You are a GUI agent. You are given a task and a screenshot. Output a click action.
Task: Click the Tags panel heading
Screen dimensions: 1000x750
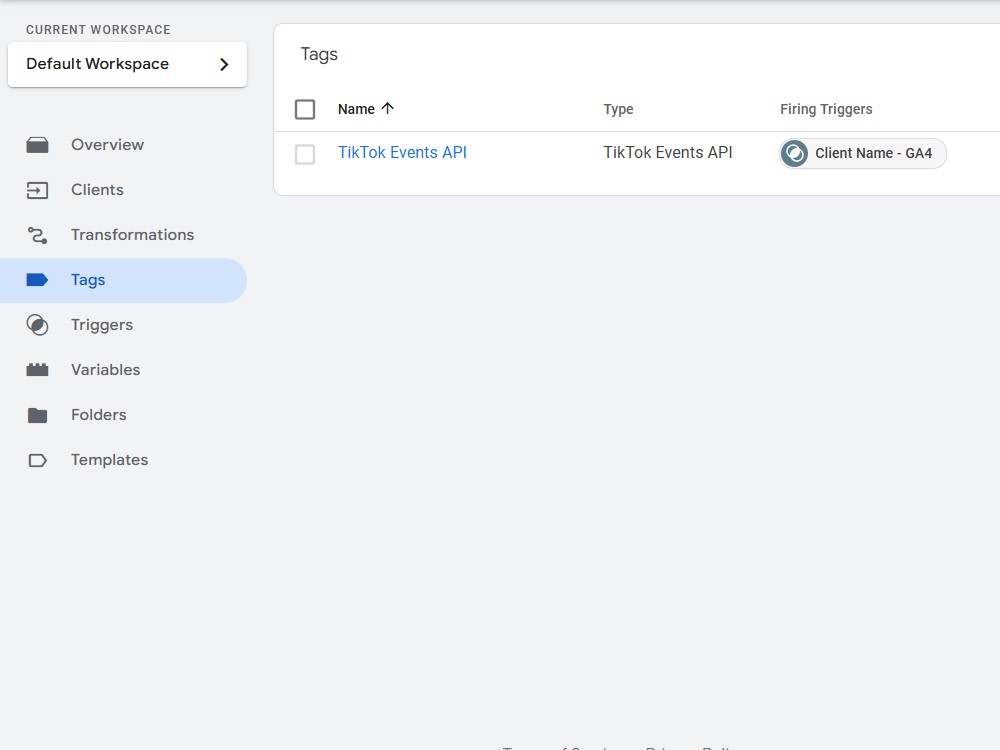(x=319, y=55)
